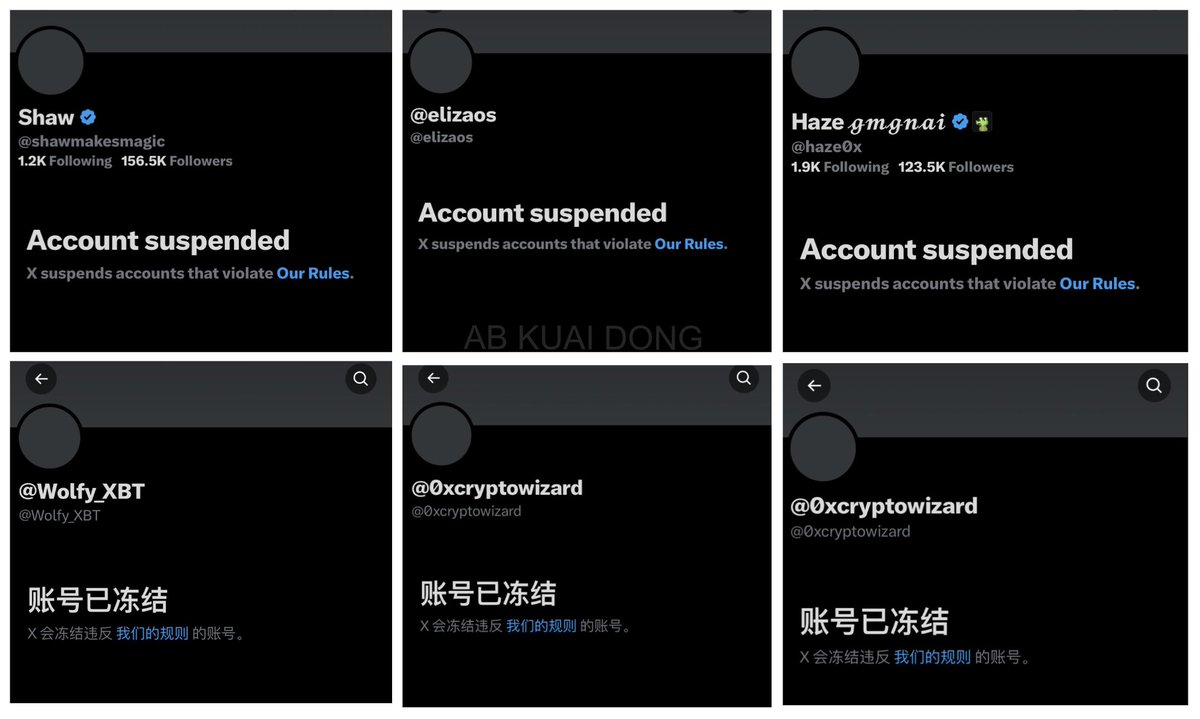Click the frog emoji badge beside Haze's name
The image size is (1200, 719).
982,122
